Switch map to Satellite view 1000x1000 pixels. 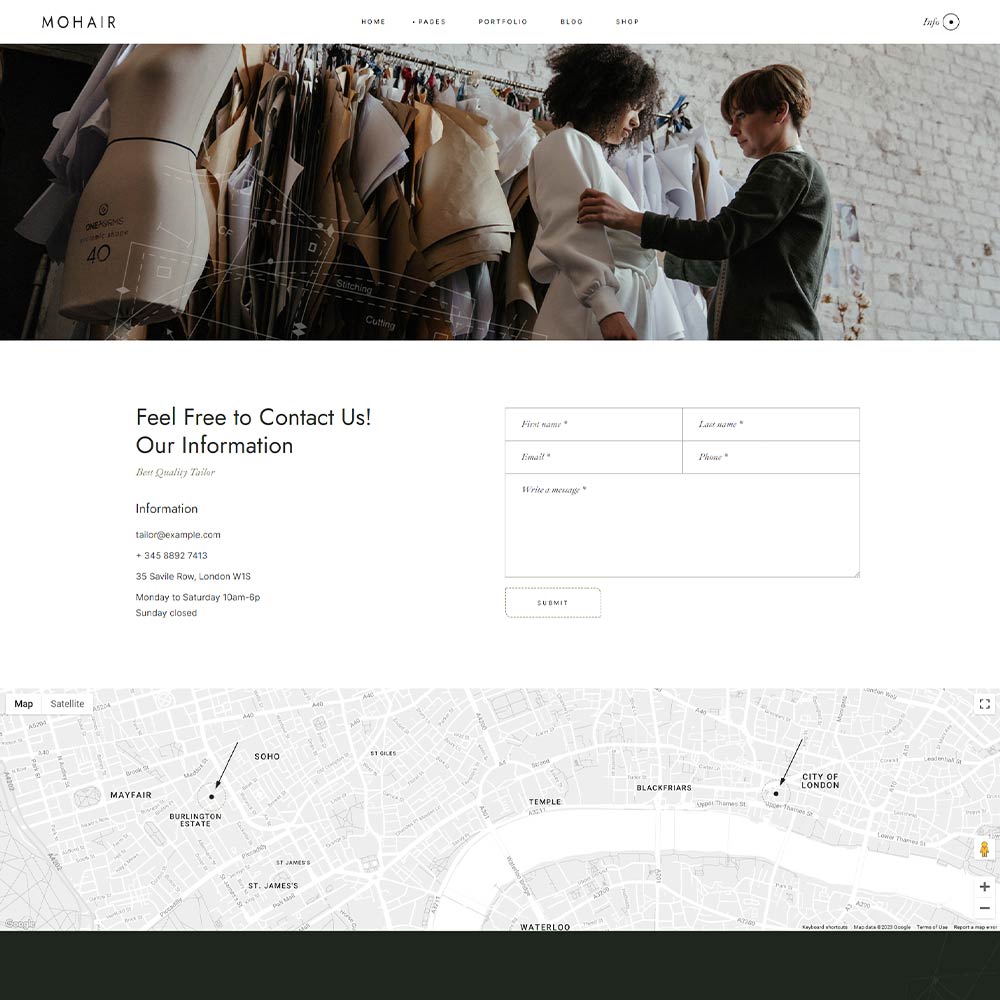[x=67, y=704]
